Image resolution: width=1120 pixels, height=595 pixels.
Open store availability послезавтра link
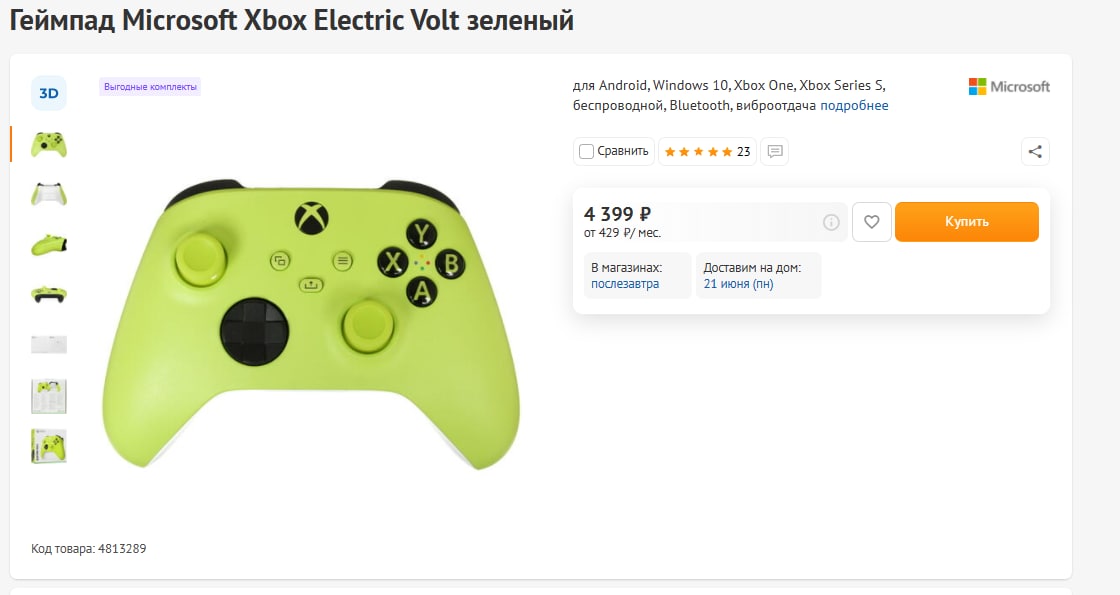point(625,284)
